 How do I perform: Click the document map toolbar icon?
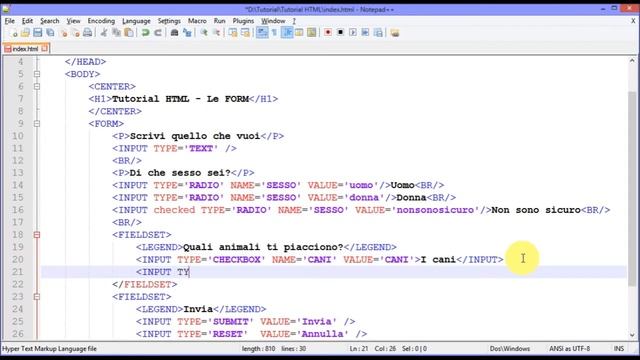pos(311,33)
